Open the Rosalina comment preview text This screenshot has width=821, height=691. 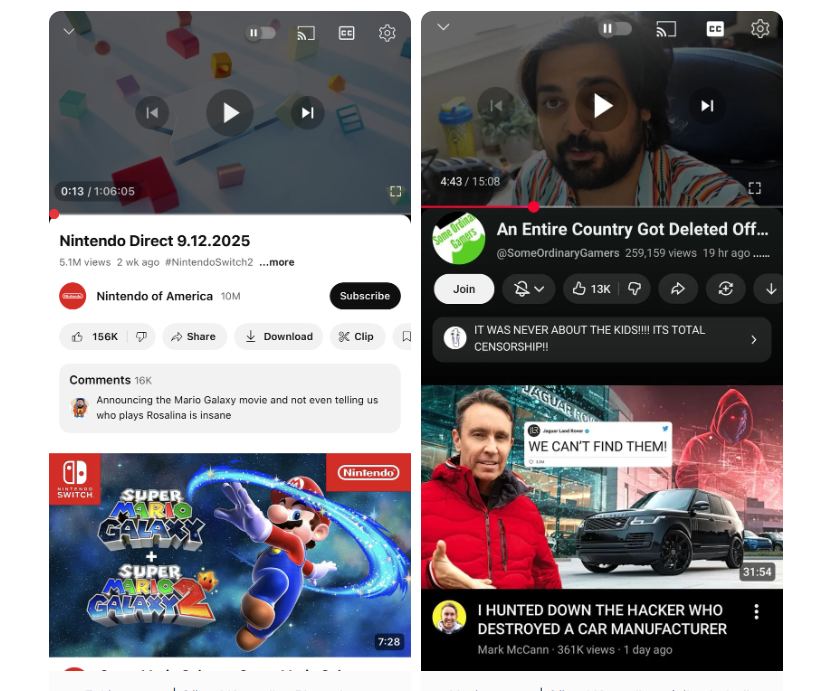(237, 408)
